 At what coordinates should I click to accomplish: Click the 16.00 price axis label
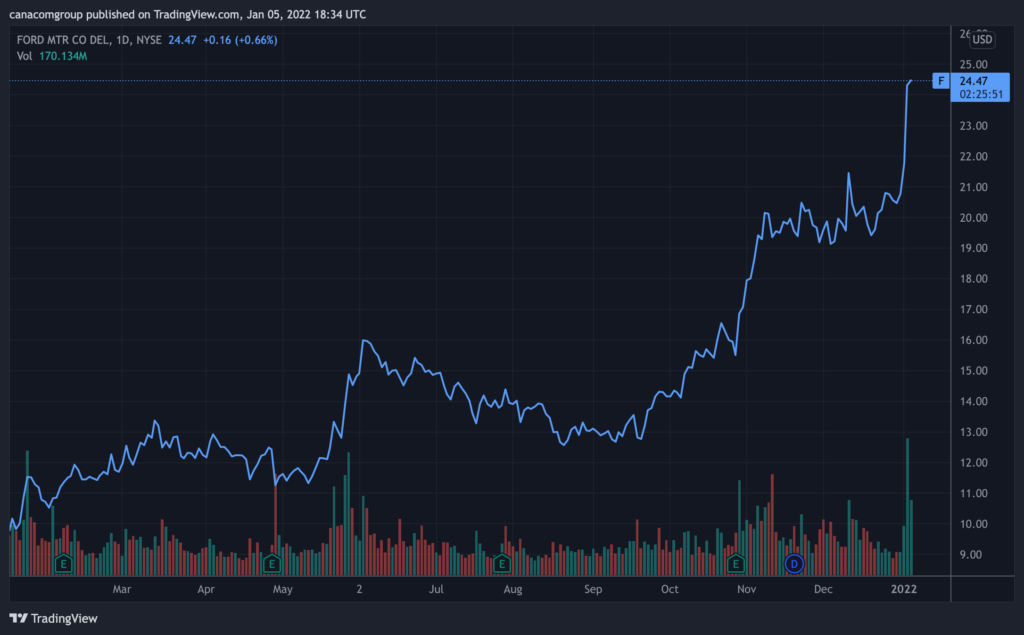click(974, 340)
